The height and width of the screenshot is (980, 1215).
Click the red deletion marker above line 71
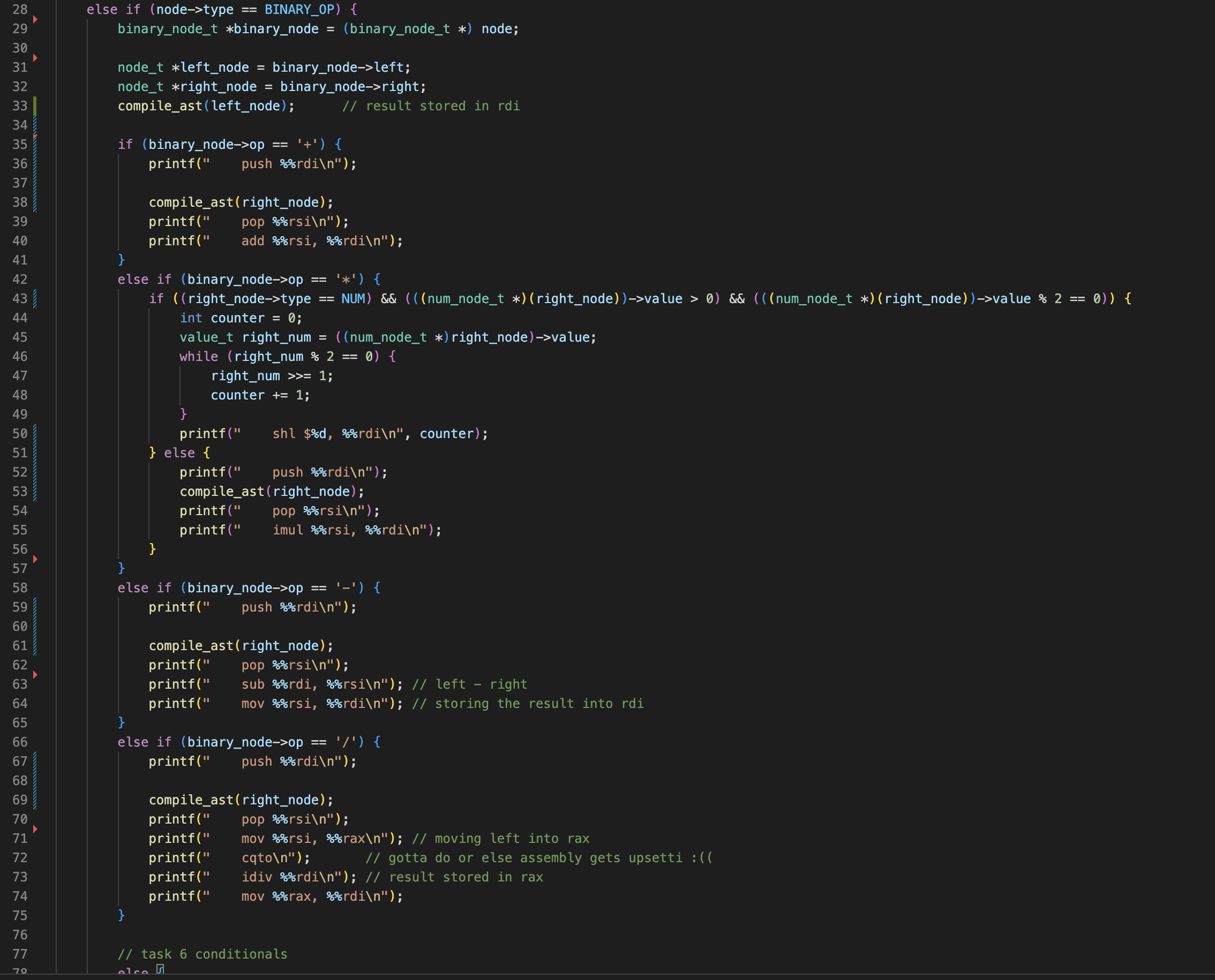coord(35,828)
